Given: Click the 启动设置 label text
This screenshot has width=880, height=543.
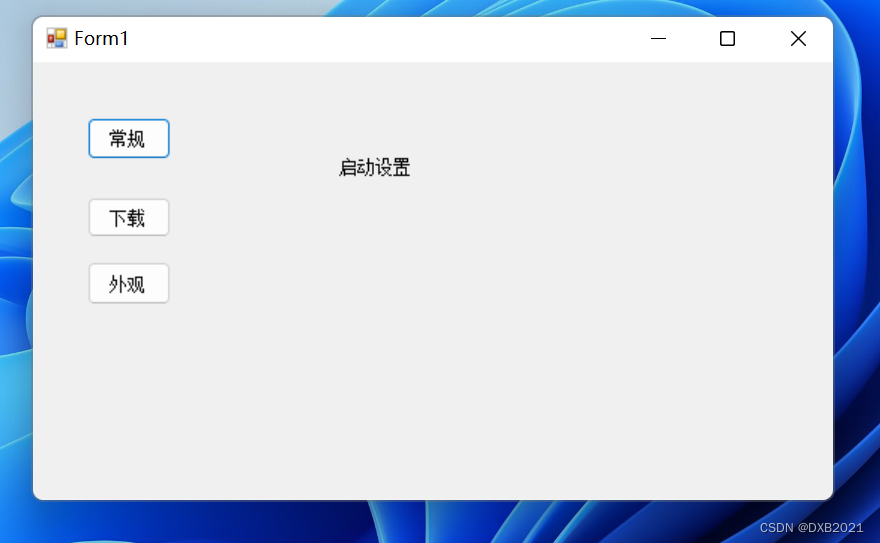Looking at the screenshot, I should click(x=374, y=168).
